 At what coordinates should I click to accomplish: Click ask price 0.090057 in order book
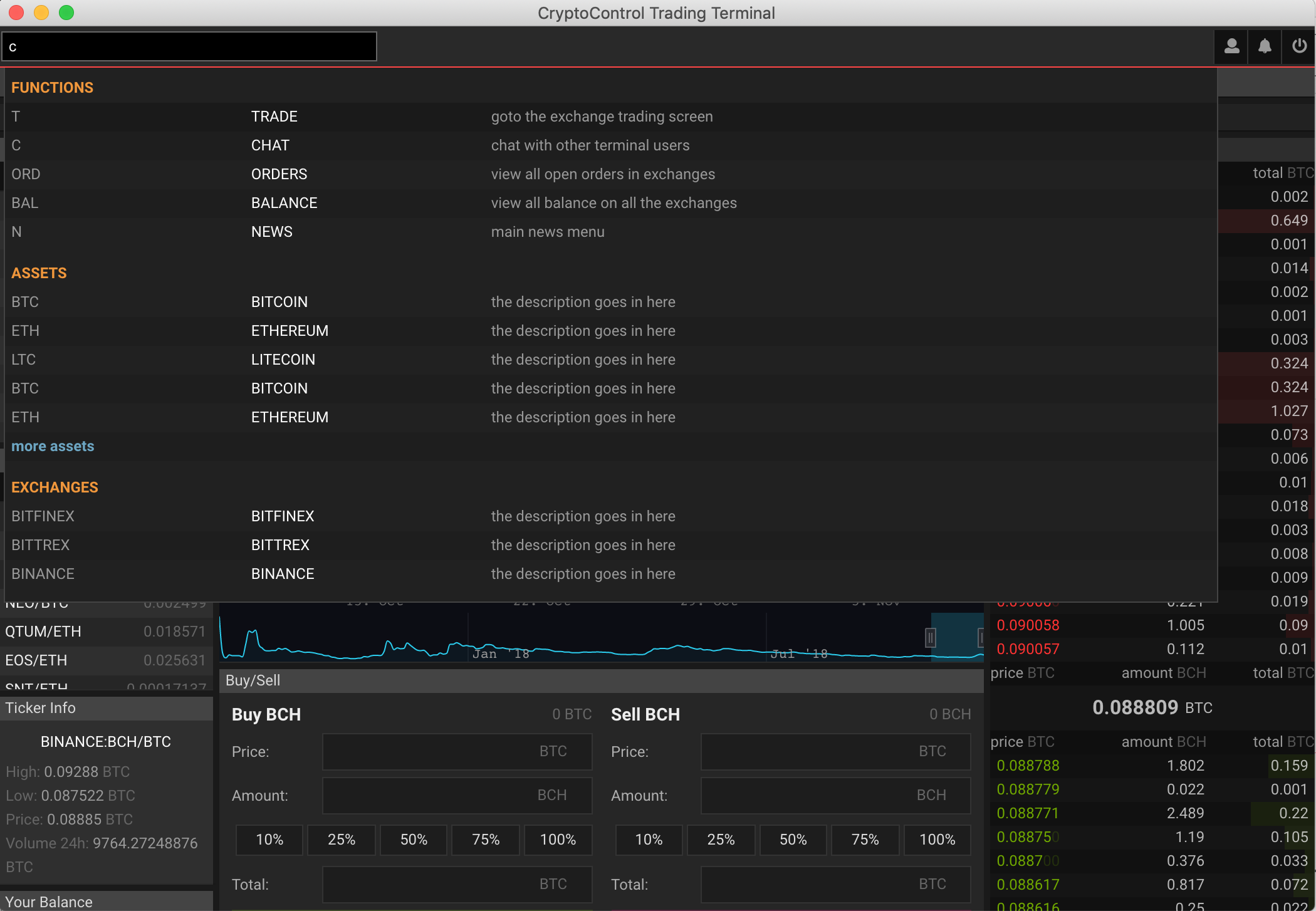coord(1028,649)
